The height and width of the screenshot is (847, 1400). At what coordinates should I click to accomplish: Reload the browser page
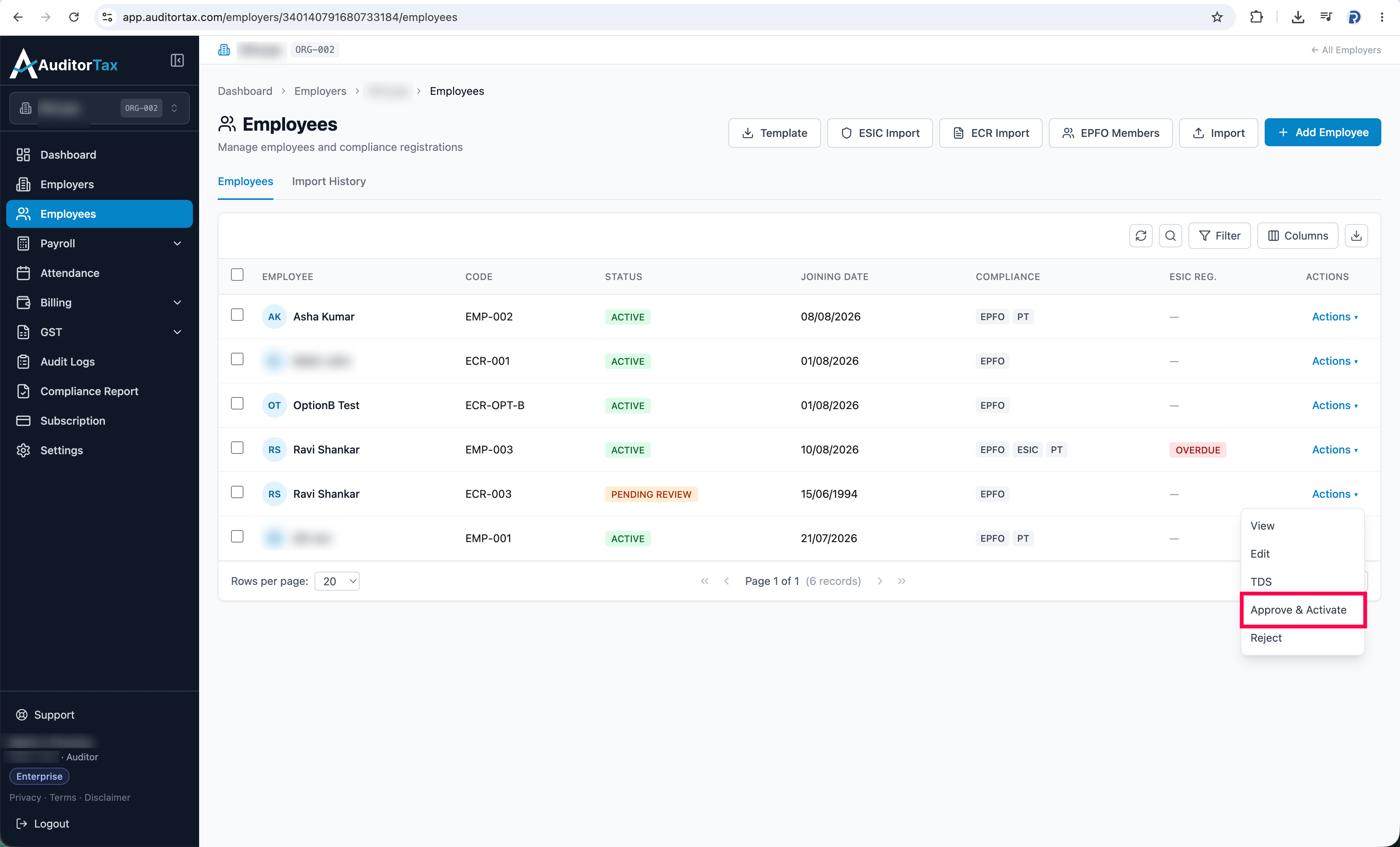(74, 17)
